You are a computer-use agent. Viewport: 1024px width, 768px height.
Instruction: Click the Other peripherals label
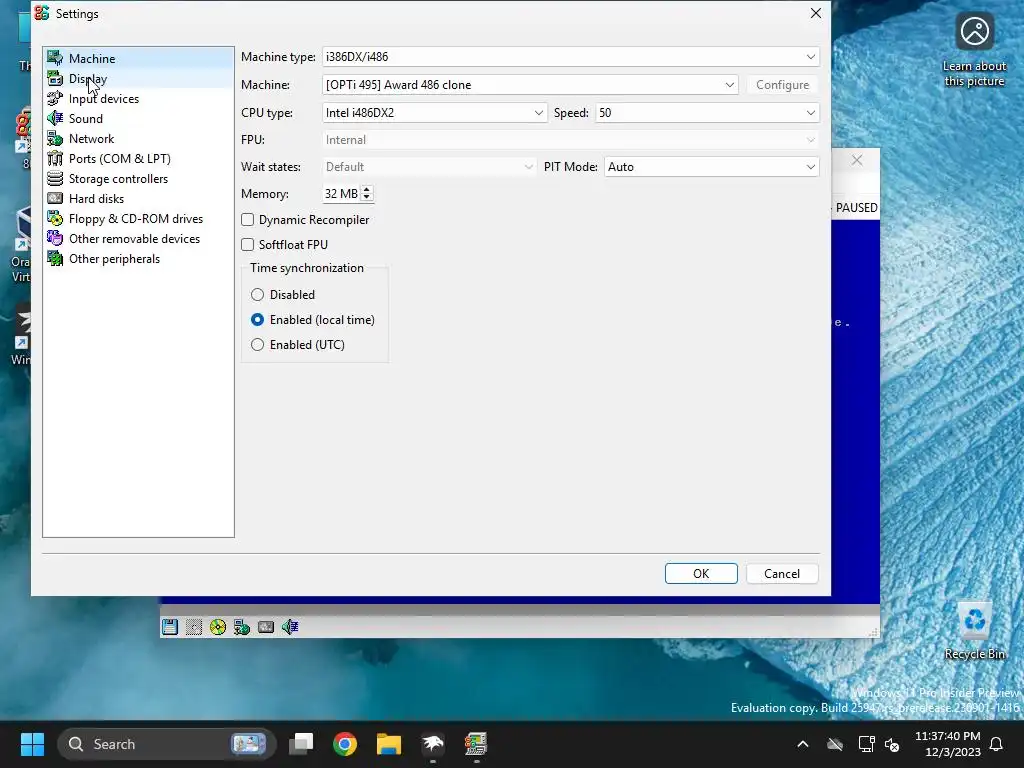coord(114,259)
